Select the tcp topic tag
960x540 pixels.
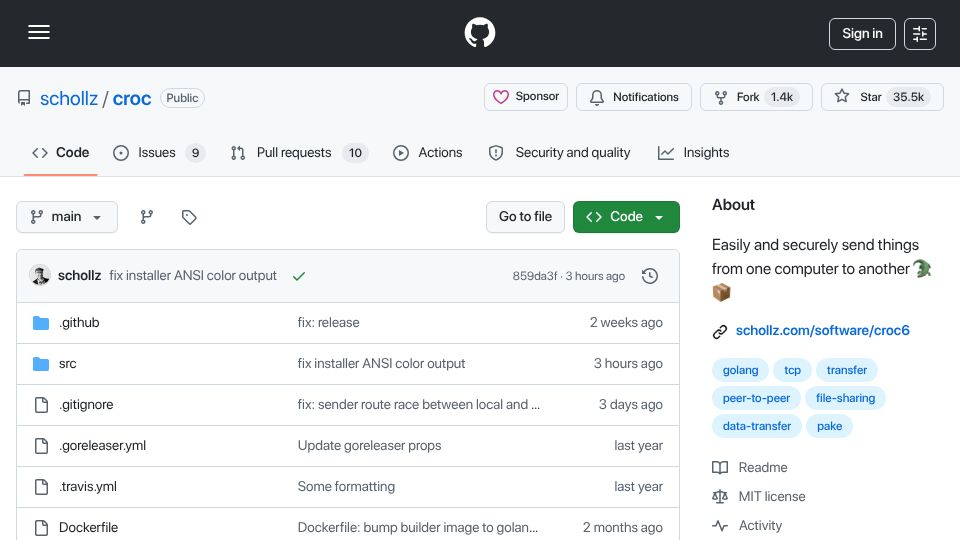click(x=792, y=370)
